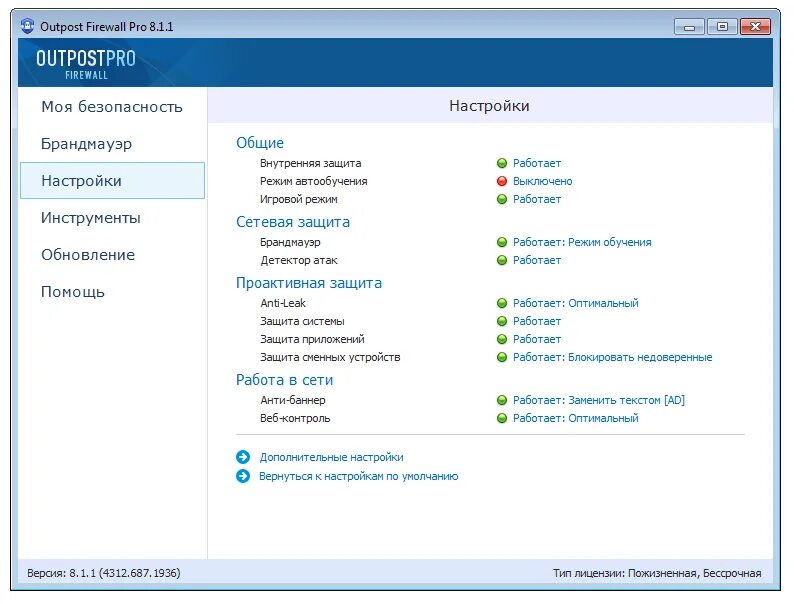
Task: Open Работает: Режим обучения link
Action: point(582,242)
